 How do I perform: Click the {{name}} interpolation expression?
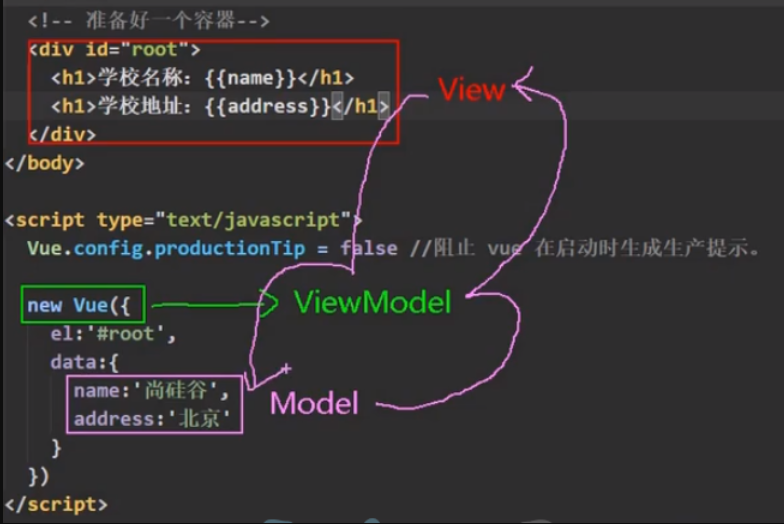click(x=251, y=78)
